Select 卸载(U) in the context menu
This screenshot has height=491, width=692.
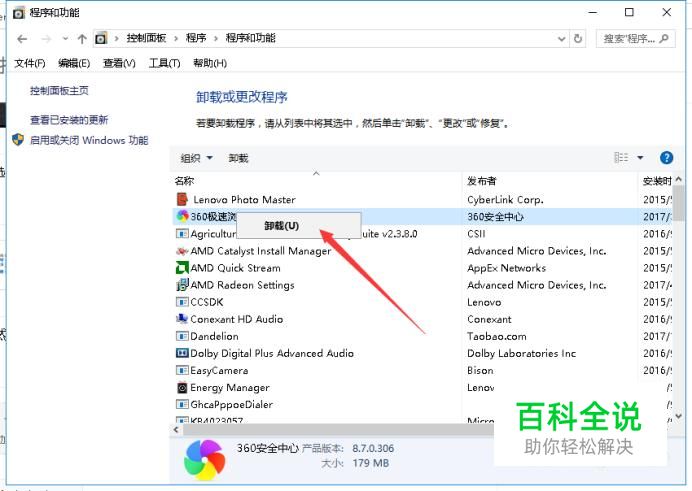[299, 226]
